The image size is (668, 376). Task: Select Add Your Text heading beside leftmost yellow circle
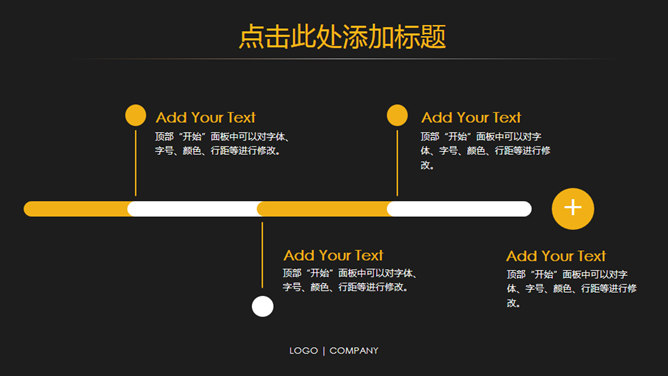tap(205, 117)
